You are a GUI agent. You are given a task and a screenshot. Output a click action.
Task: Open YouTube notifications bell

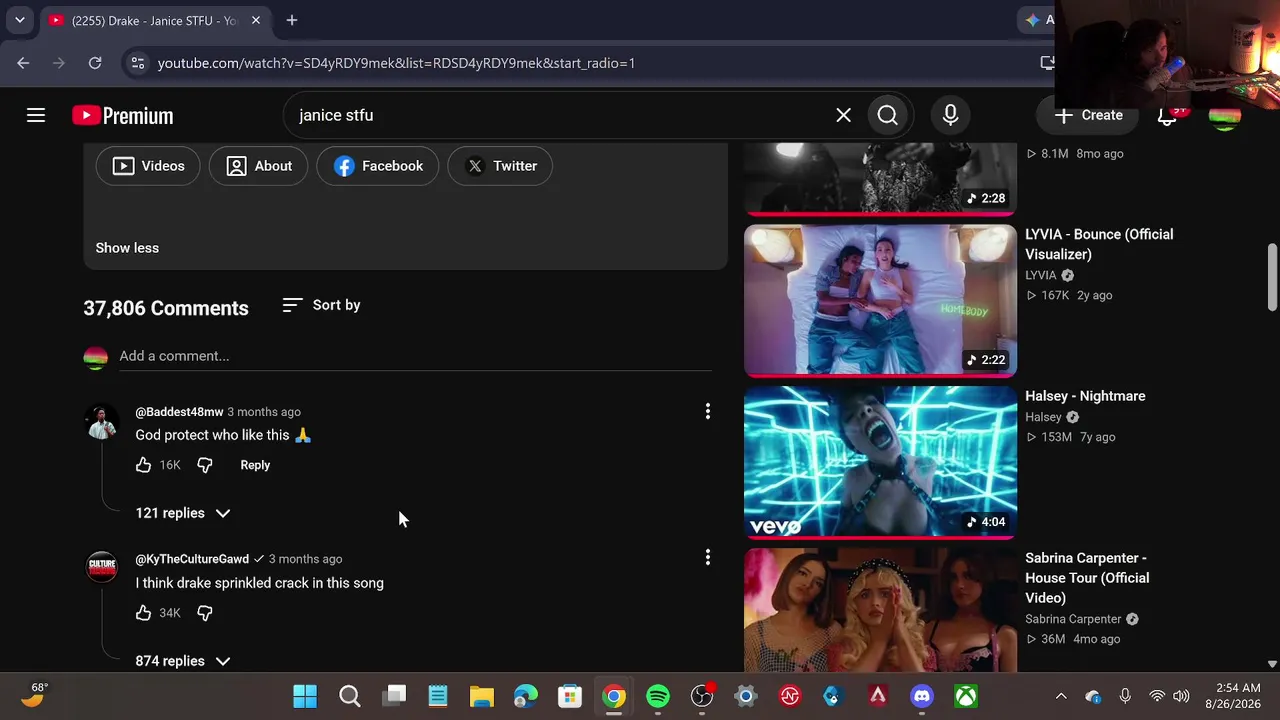click(1167, 115)
